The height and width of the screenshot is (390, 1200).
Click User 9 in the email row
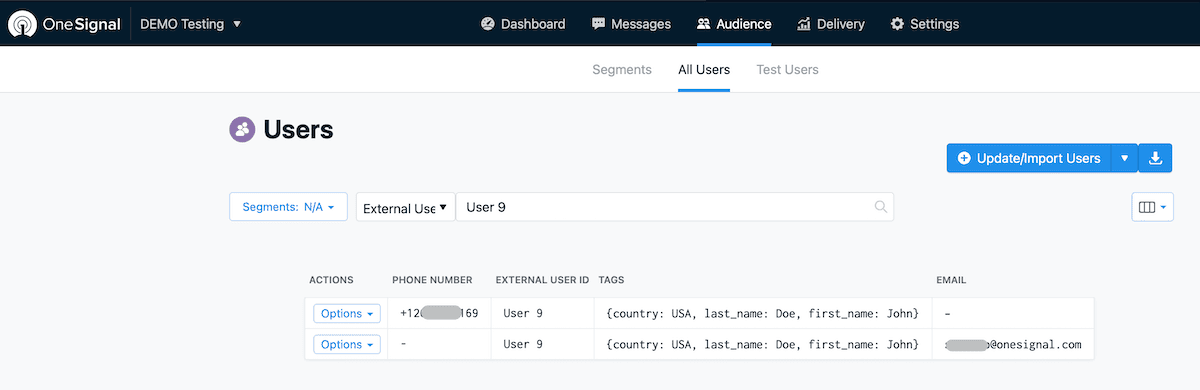click(523, 344)
